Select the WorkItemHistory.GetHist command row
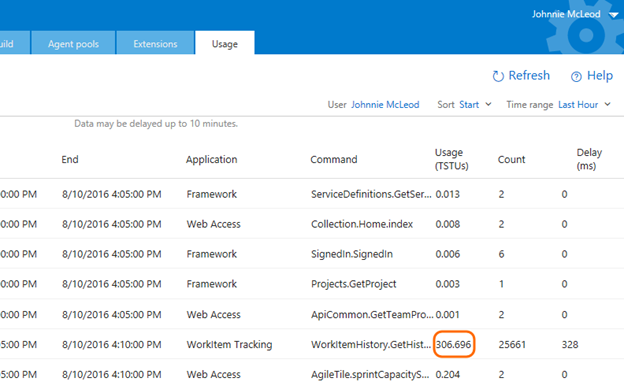624x389 pixels. coord(312,344)
